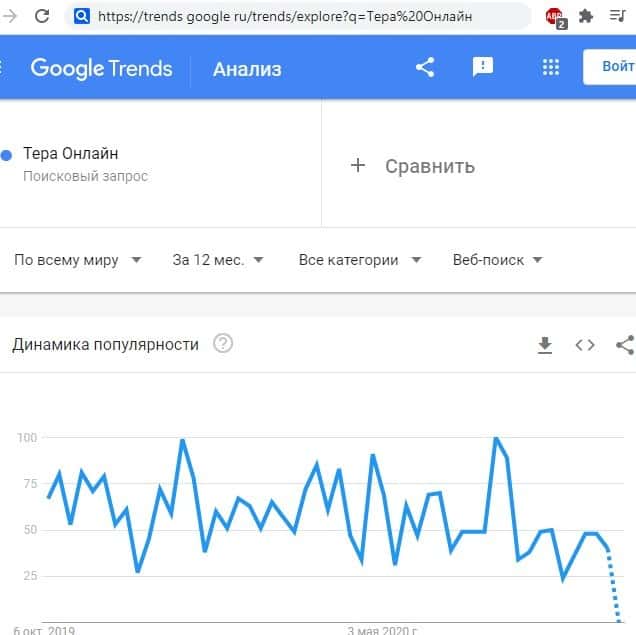
Task: Click the AdBlock extension icon
Action: tap(555, 16)
